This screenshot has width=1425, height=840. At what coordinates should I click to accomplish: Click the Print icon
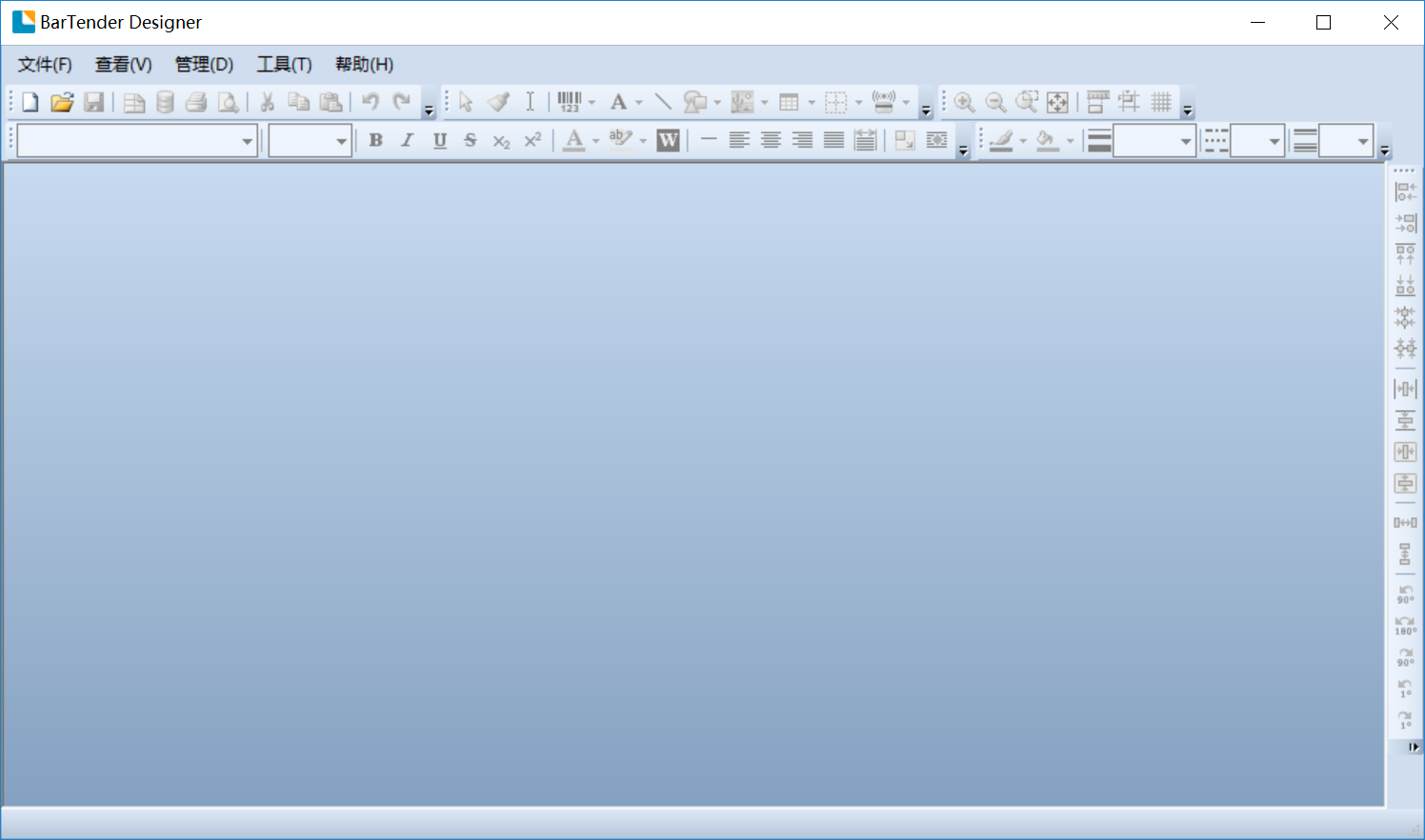pyautogui.click(x=196, y=102)
